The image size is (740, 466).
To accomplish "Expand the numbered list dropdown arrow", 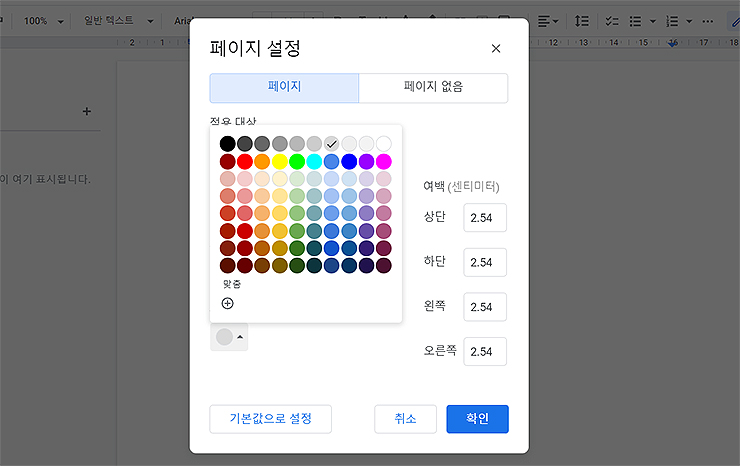I will (689, 21).
